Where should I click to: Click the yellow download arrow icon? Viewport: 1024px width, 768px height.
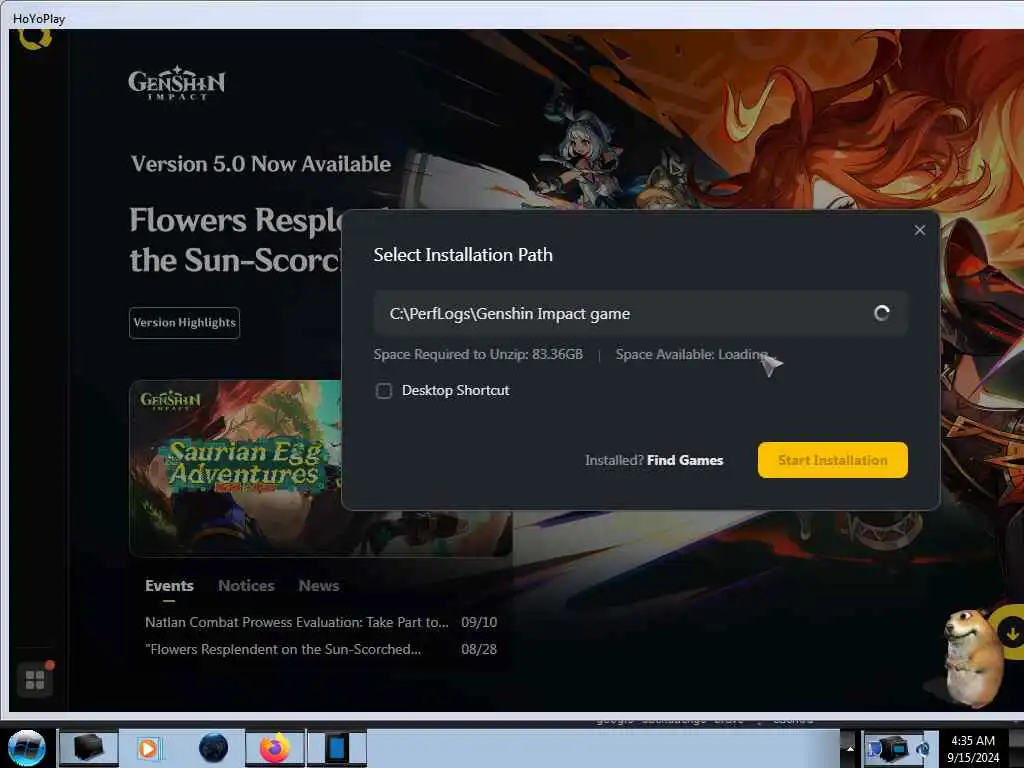[x=1012, y=633]
